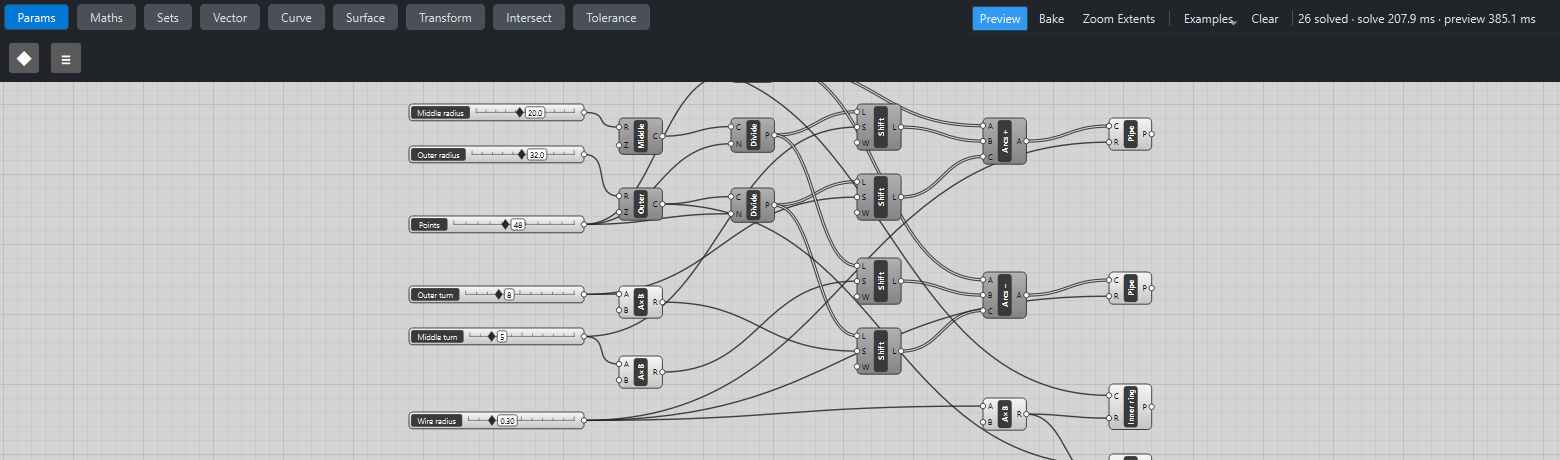Click the A output port of Arcs −
Image resolution: width=1560 pixels, height=460 pixels.
pyautogui.click(x=1027, y=295)
